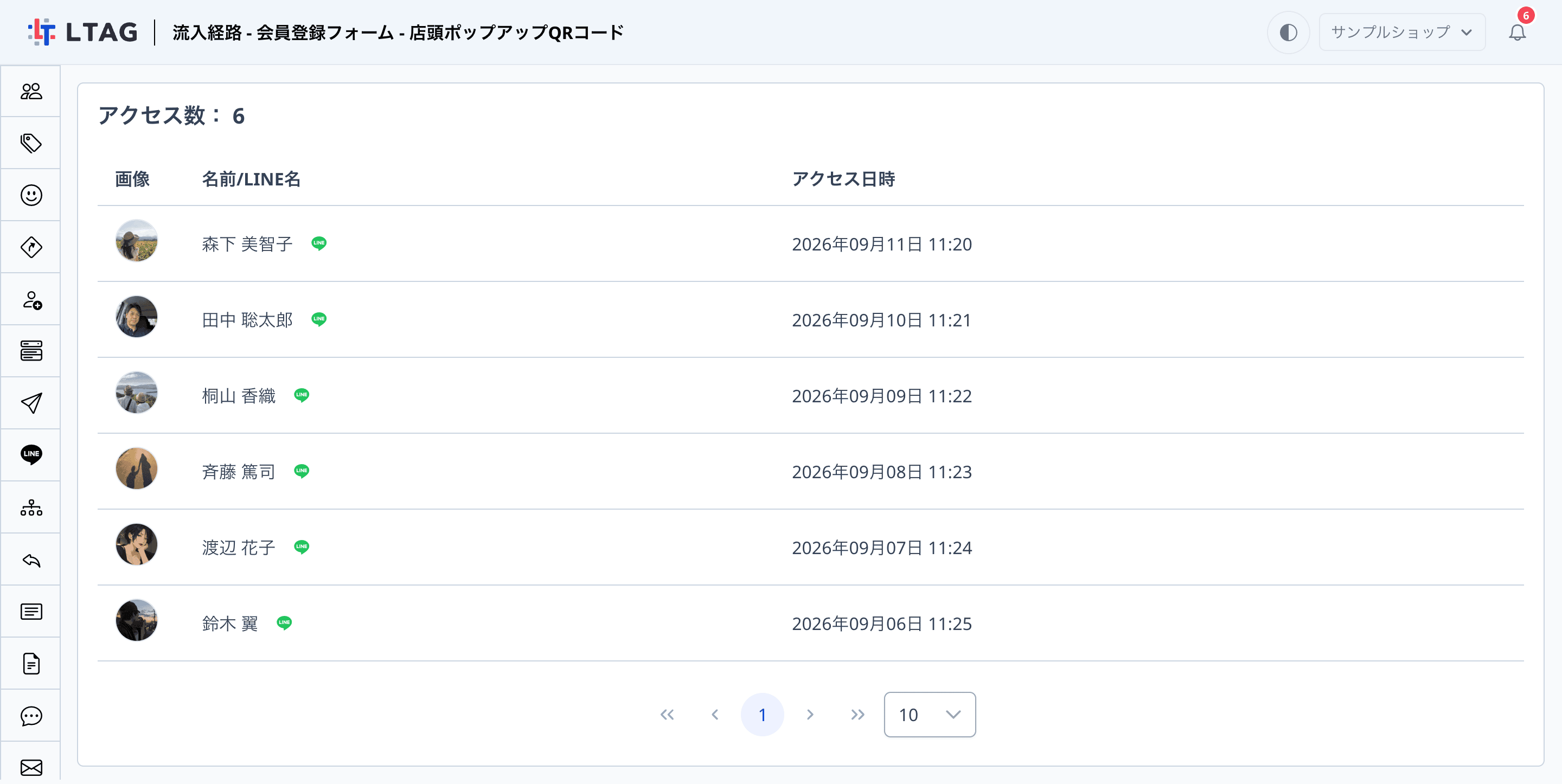Go to next page arrow
Viewport: 1562px width, 784px height.
[810, 715]
